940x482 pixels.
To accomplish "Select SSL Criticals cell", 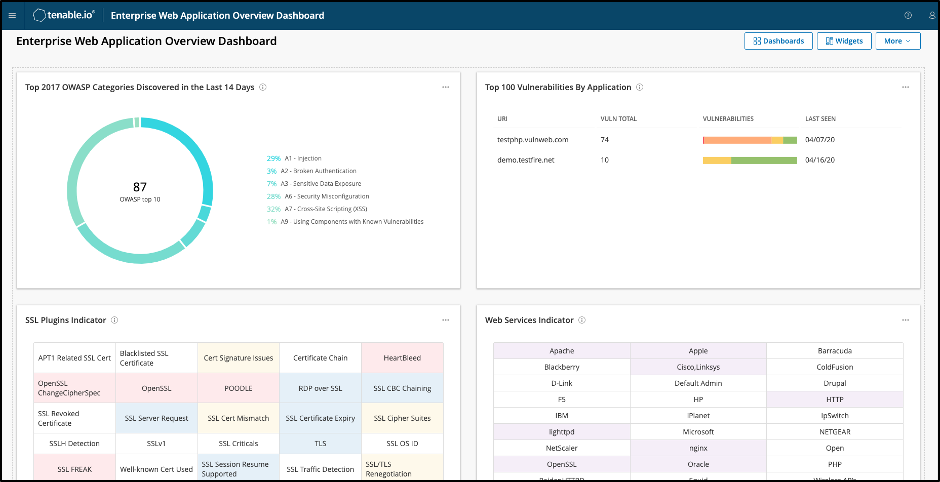I will click(x=239, y=444).
